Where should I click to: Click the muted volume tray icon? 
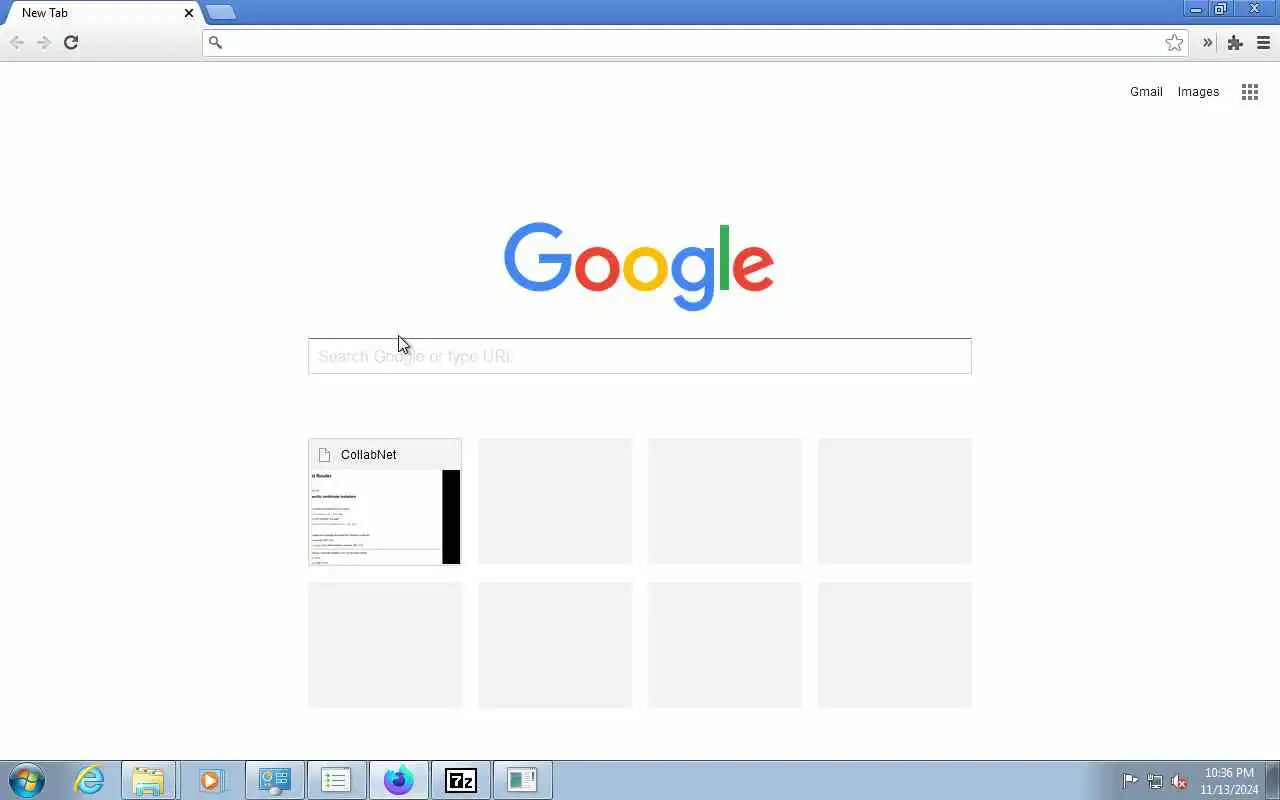pos(1180,781)
